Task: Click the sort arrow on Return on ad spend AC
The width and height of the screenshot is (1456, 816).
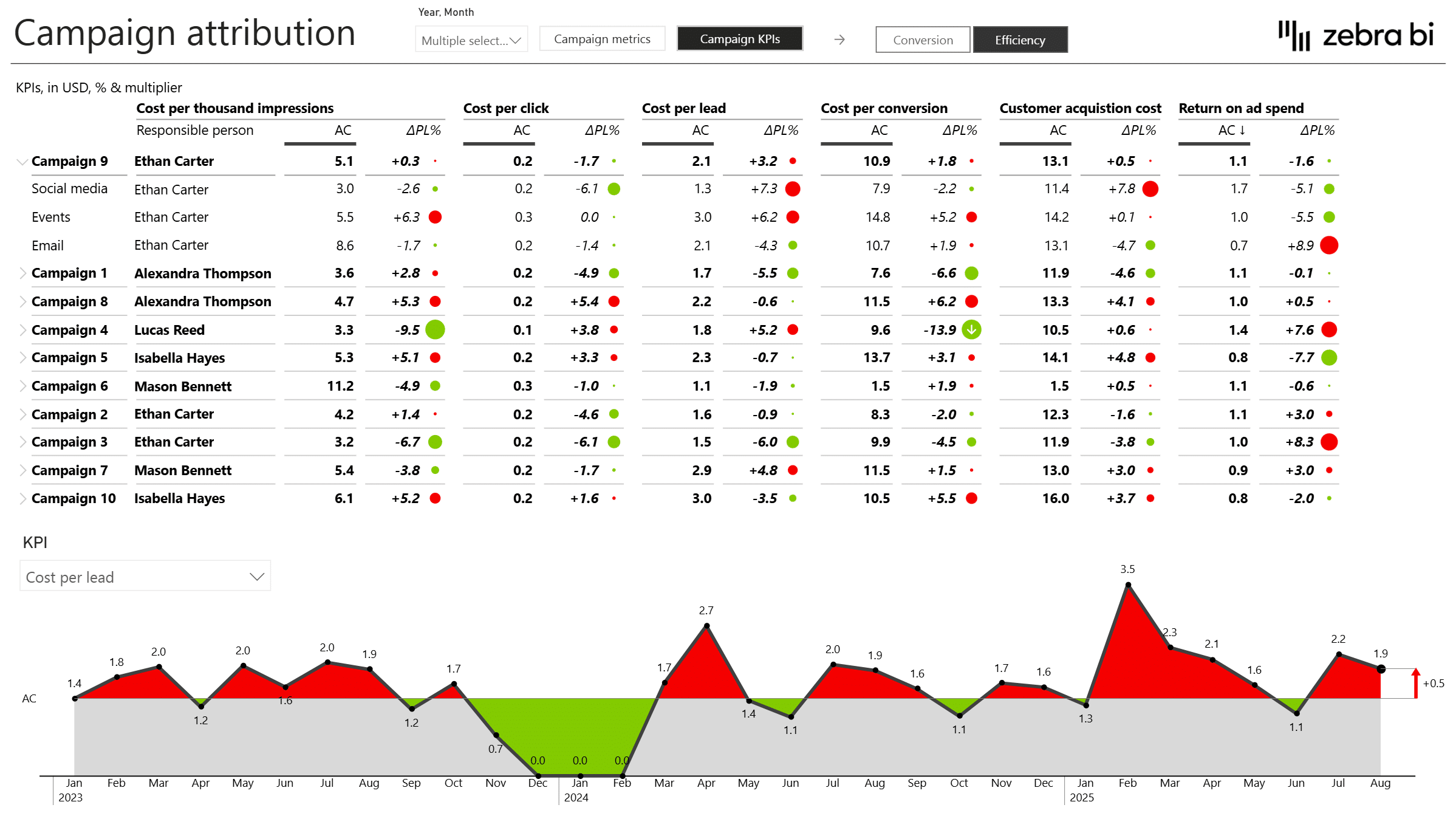Action: tap(1243, 130)
